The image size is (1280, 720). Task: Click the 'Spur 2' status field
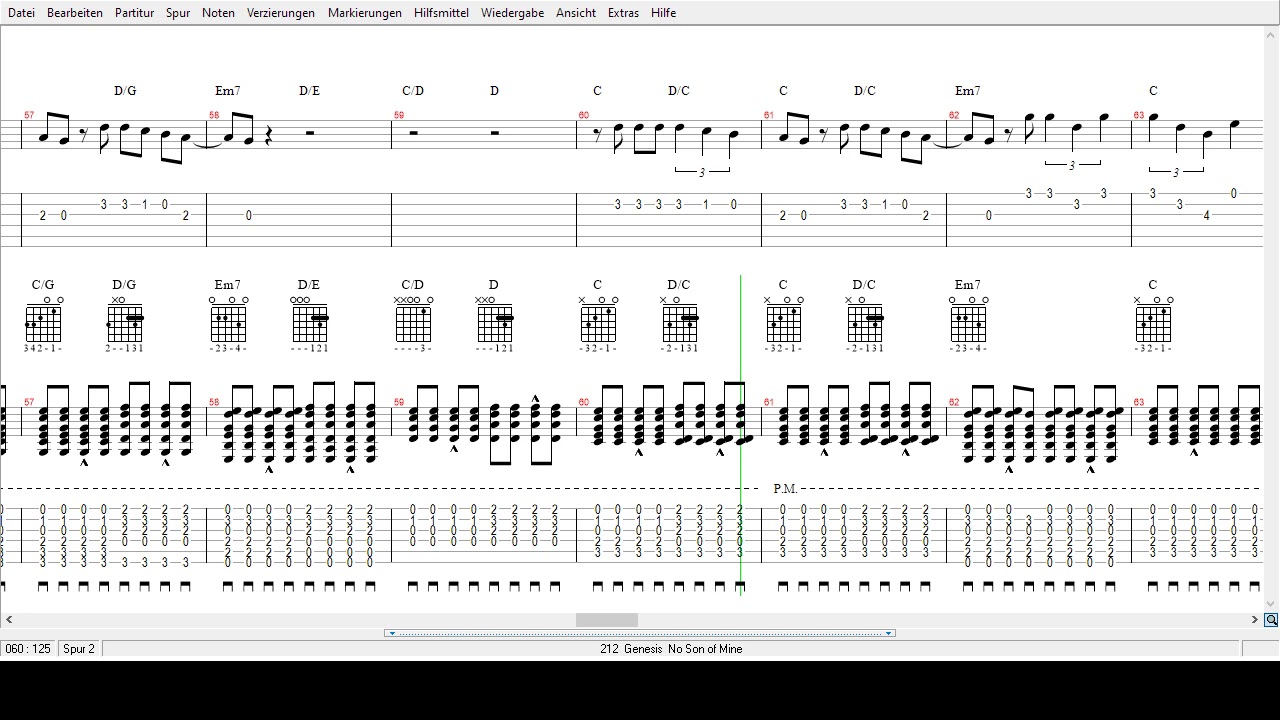pos(79,649)
